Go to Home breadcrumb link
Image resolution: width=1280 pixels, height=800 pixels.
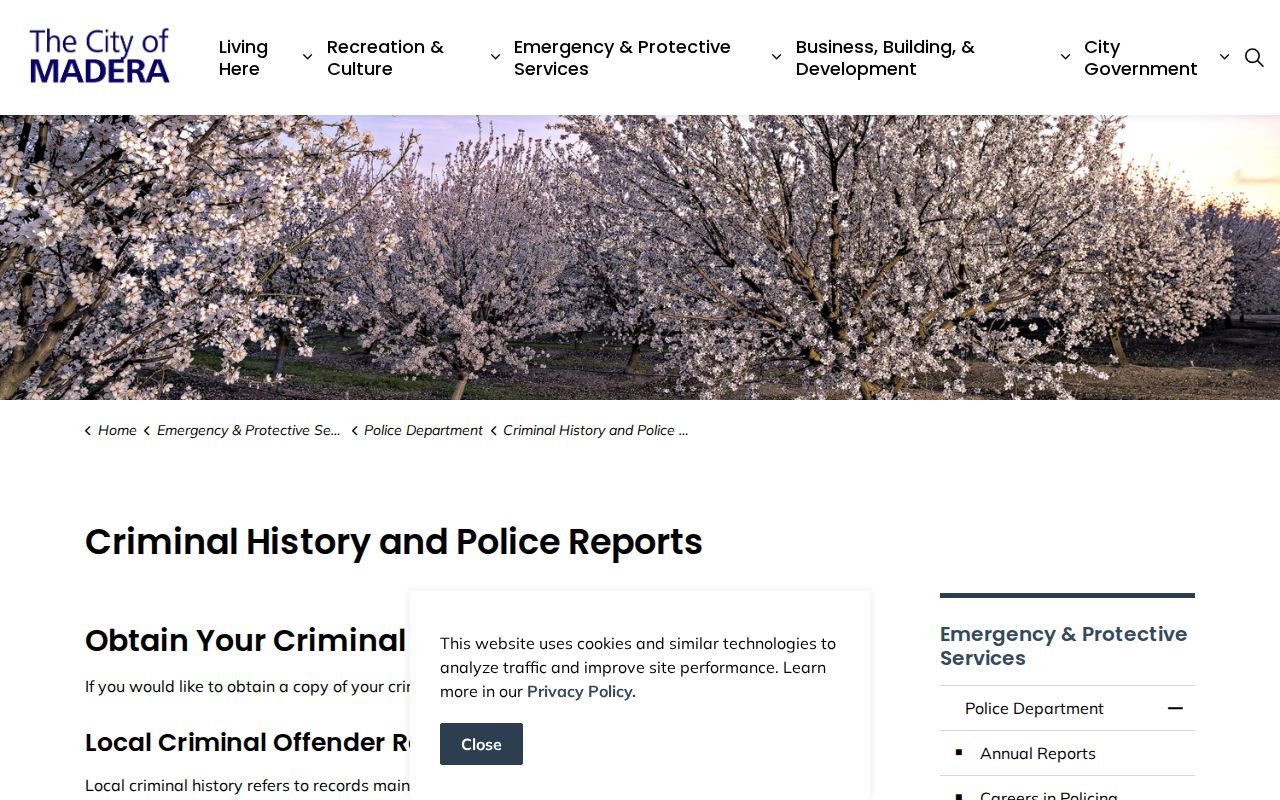point(117,430)
